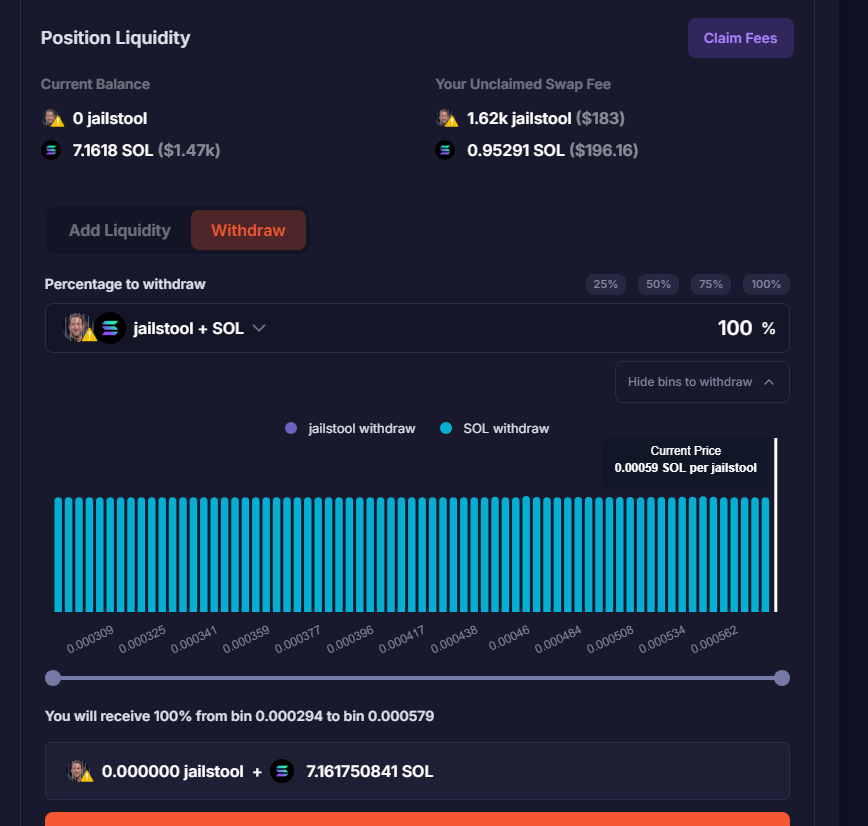The width and height of the screenshot is (868, 826).
Task: Click the 0.000000 jailstool receive amount
Action: click(x=173, y=771)
